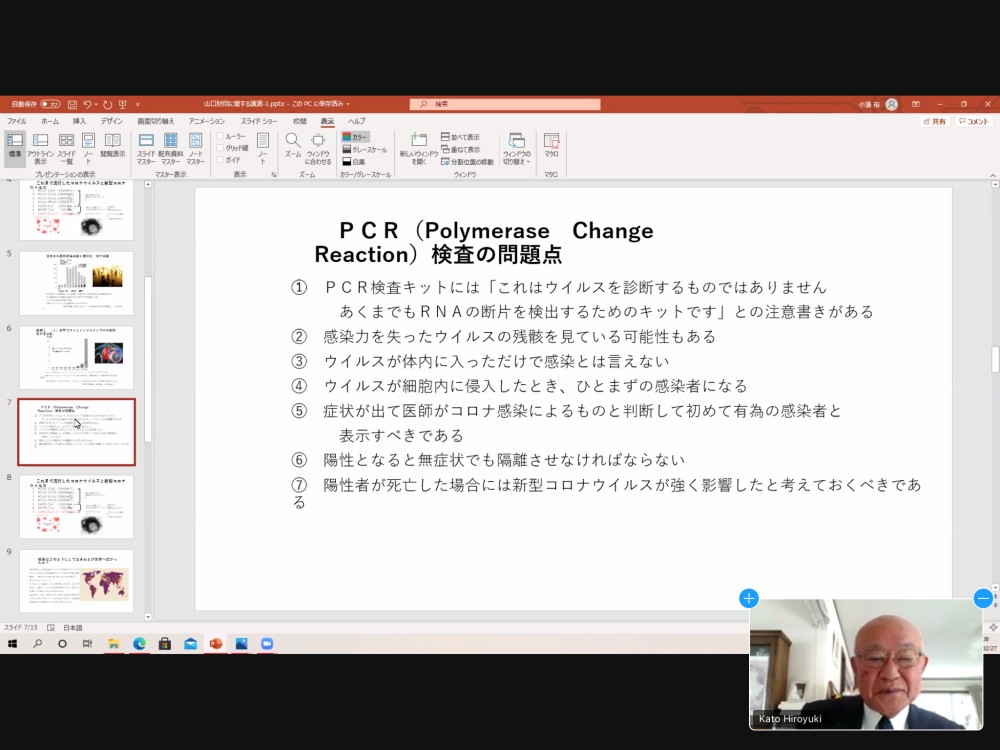Switch to the ヘルプ tab
1000x750 pixels.
357,121
